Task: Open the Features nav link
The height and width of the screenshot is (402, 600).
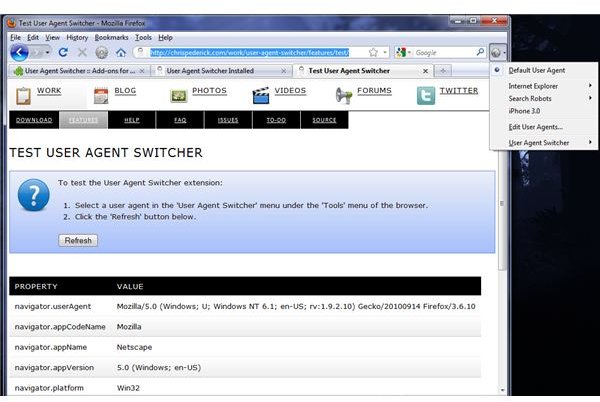Action: 83,120
